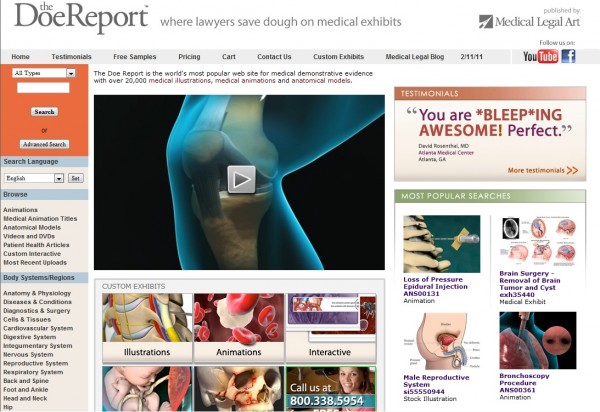Click the Medical Legal Art logo
The height and width of the screenshot is (412, 600).
[530, 21]
